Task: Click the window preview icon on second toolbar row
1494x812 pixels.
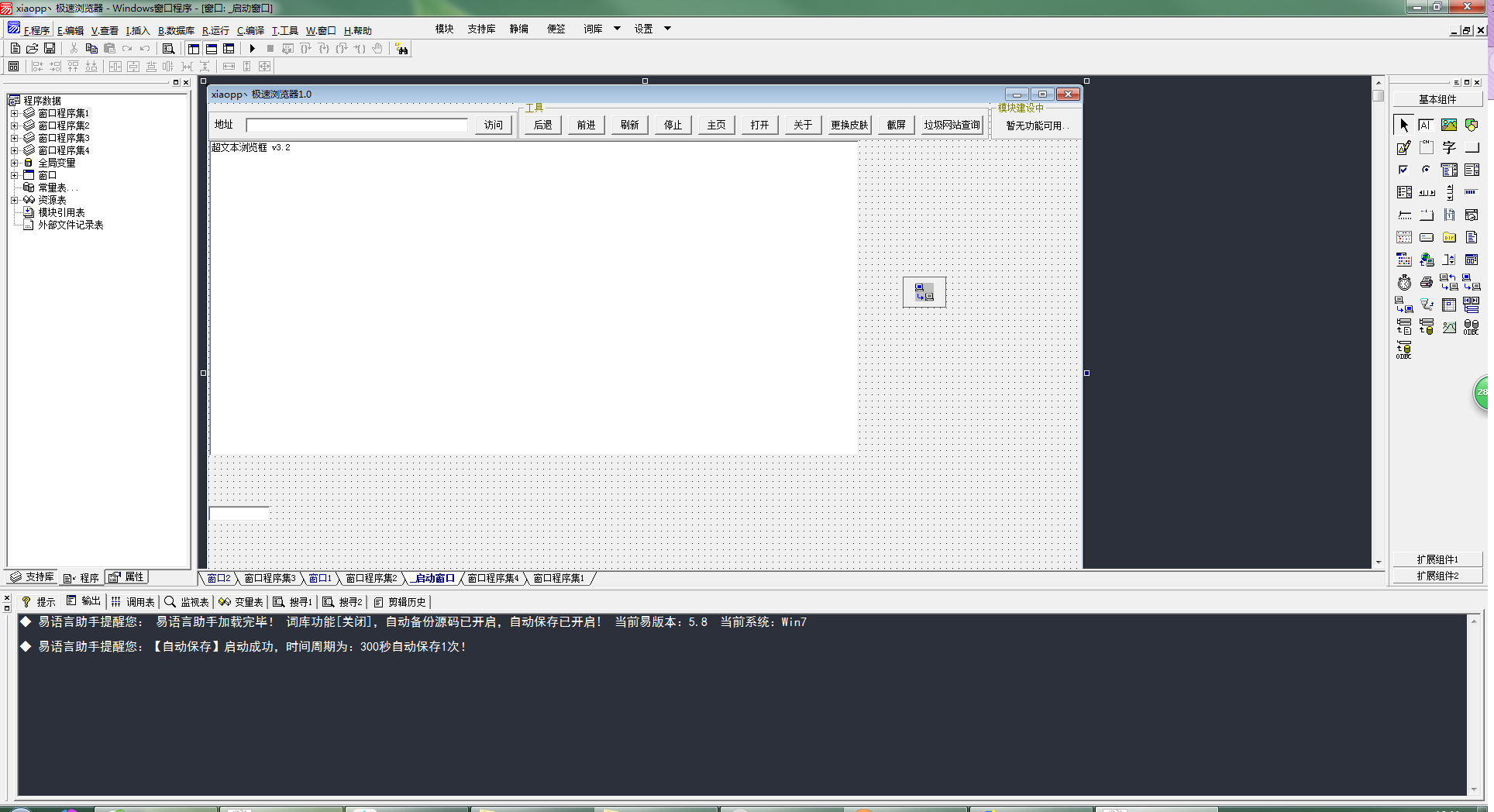Action: (14, 67)
